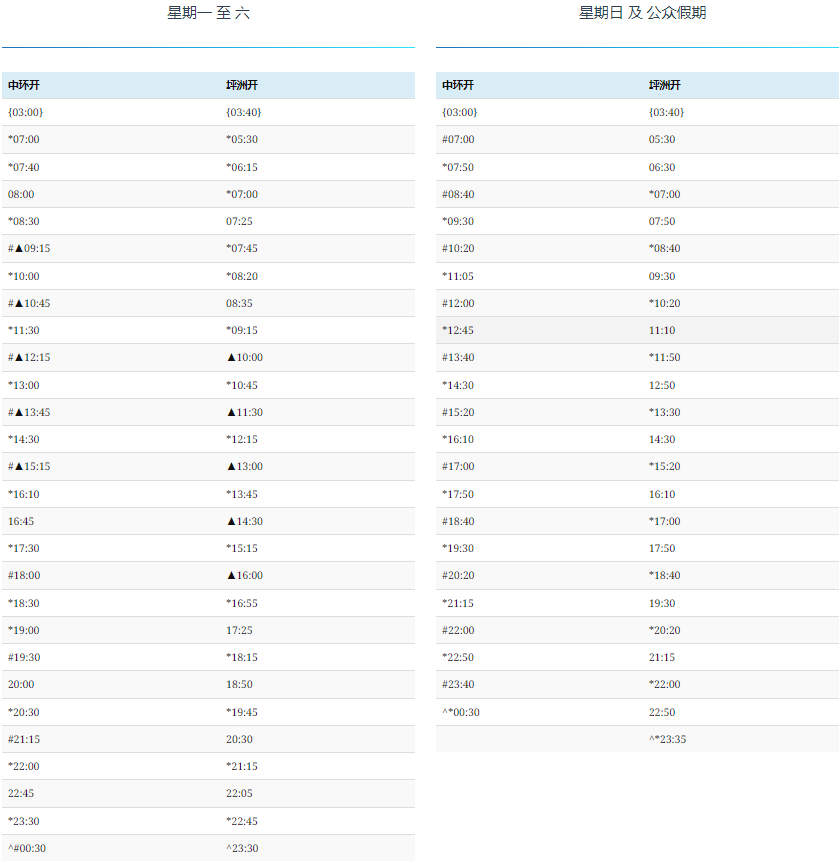
Task: Select the #12:00 time entry
Action: tap(458, 303)
